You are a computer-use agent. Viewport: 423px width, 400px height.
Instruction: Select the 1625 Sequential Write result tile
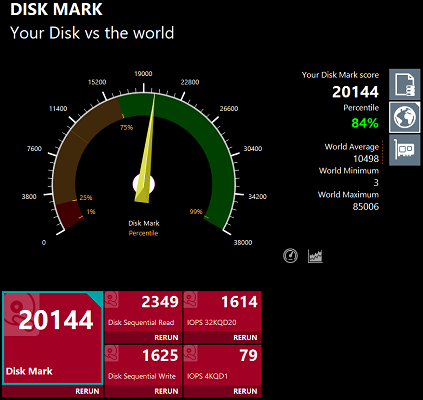pyautogui.click(x=143, y=365)
